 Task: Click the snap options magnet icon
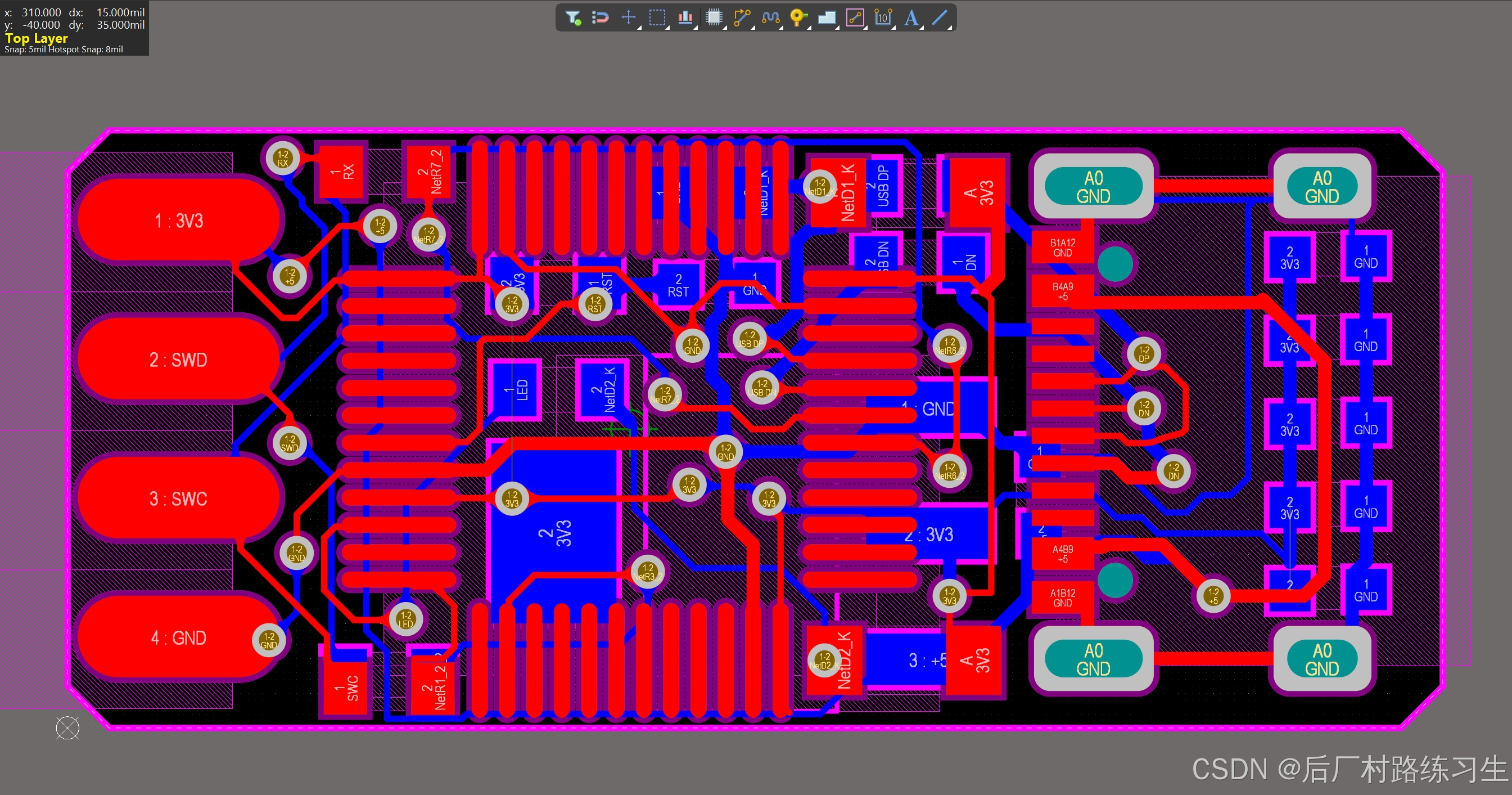[600, 17]
